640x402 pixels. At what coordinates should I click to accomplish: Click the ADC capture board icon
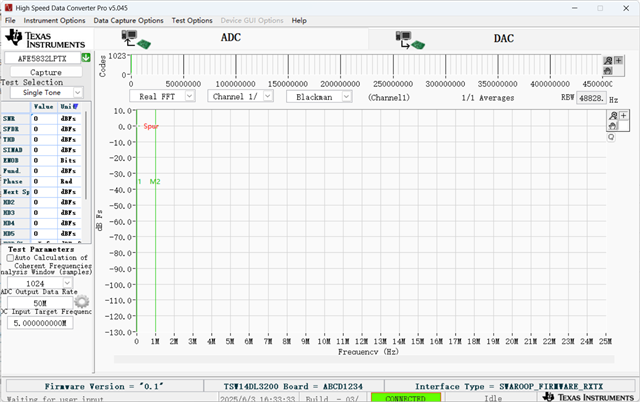pyautogui.click(x=136, y=40)
